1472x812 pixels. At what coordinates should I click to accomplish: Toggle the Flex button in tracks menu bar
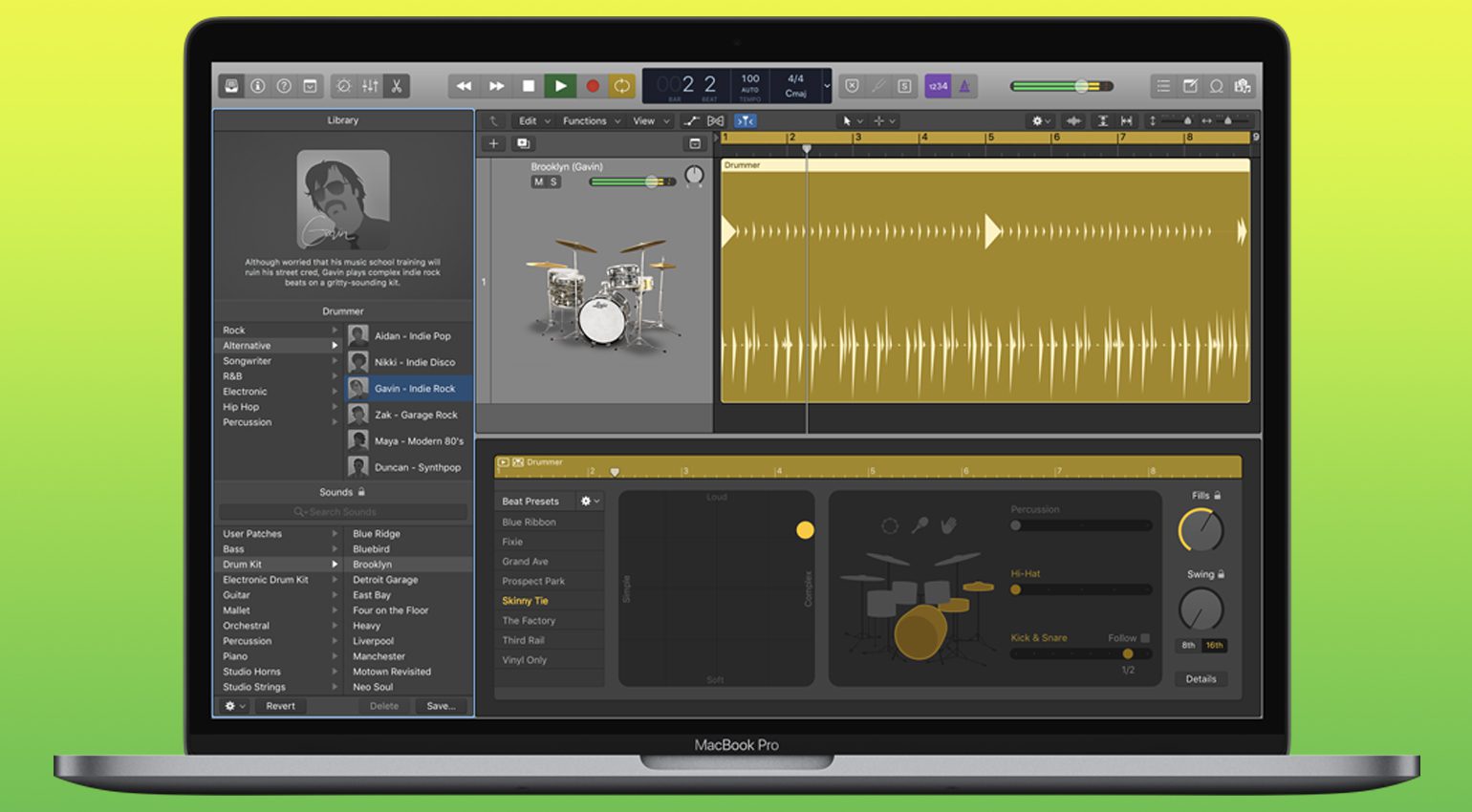pos(715,121)
